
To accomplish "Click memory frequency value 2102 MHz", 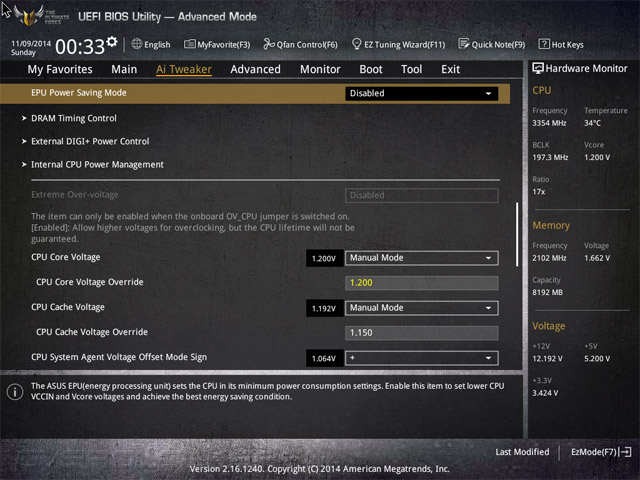I will point(549,258).
